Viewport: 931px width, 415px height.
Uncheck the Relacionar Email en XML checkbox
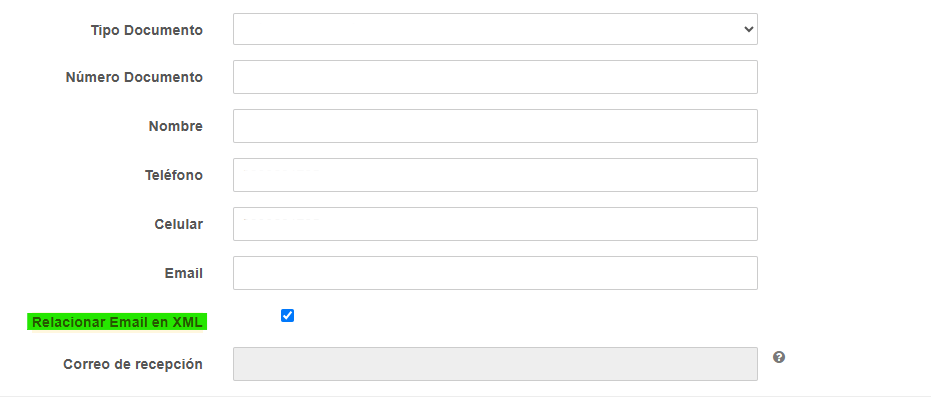tap(287, 316)
